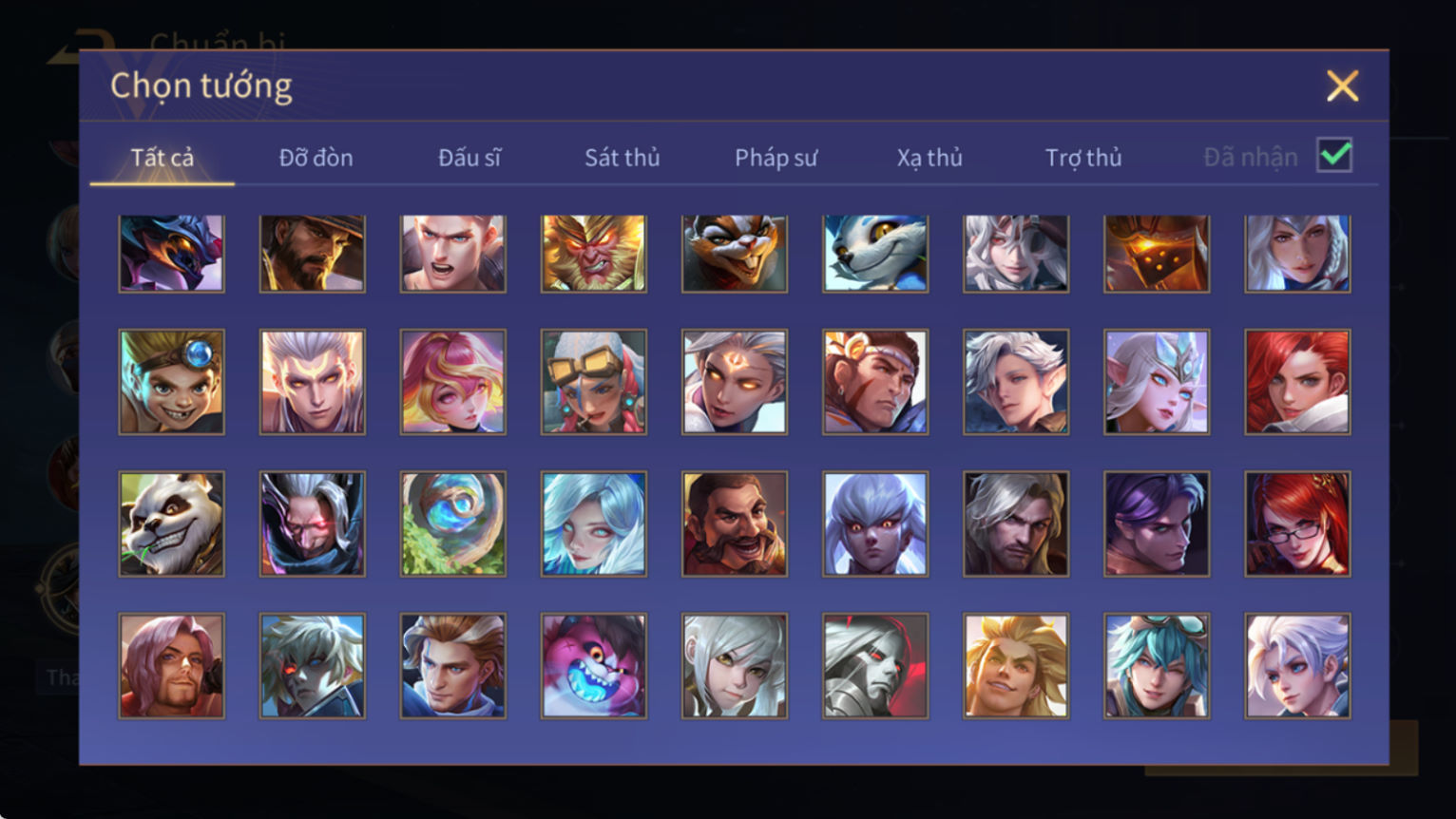Select the pink and yellow haired girl hero
The image size is (1456, 819).
(453, 382)
